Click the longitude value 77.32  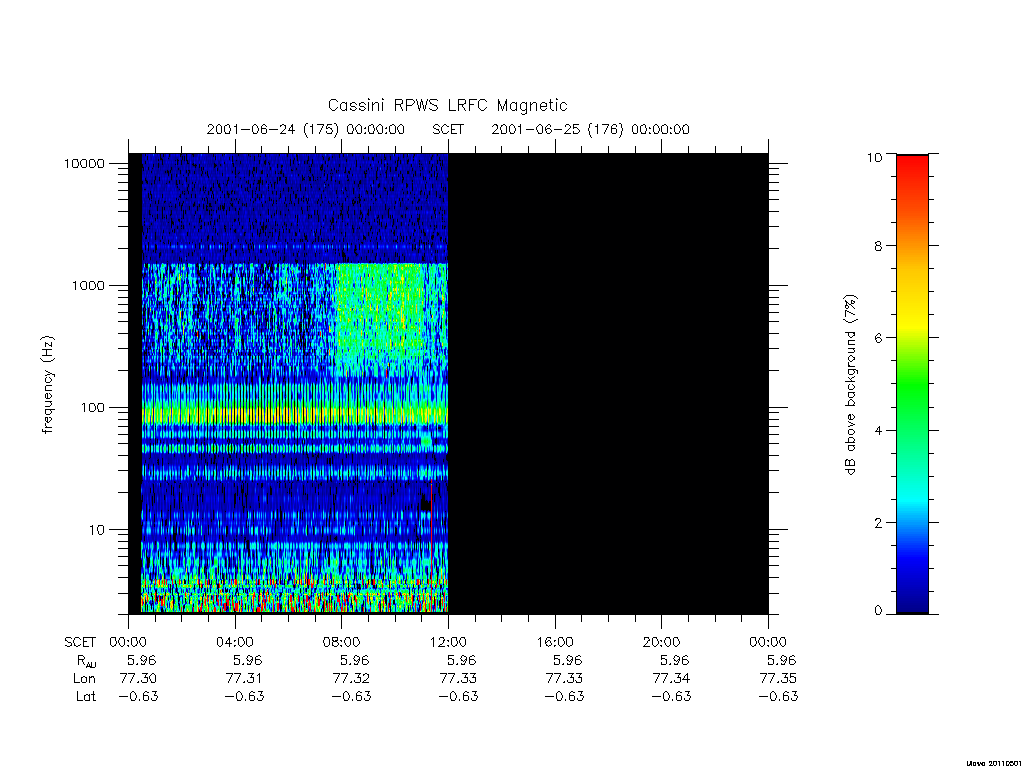click(351, 679)
